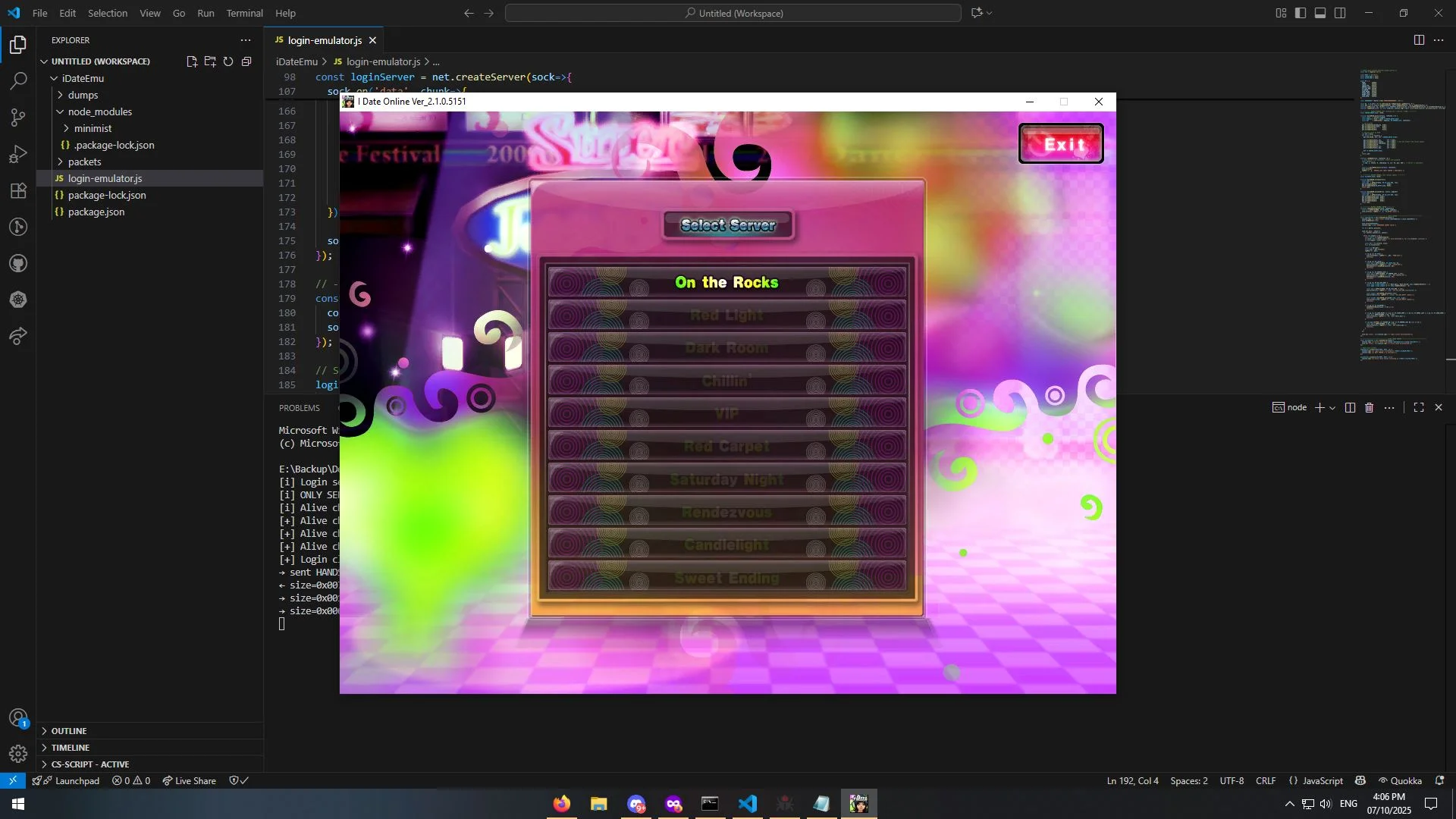Click the Exit button in I Date Online
The image size is (1456, 819).
1061,143
